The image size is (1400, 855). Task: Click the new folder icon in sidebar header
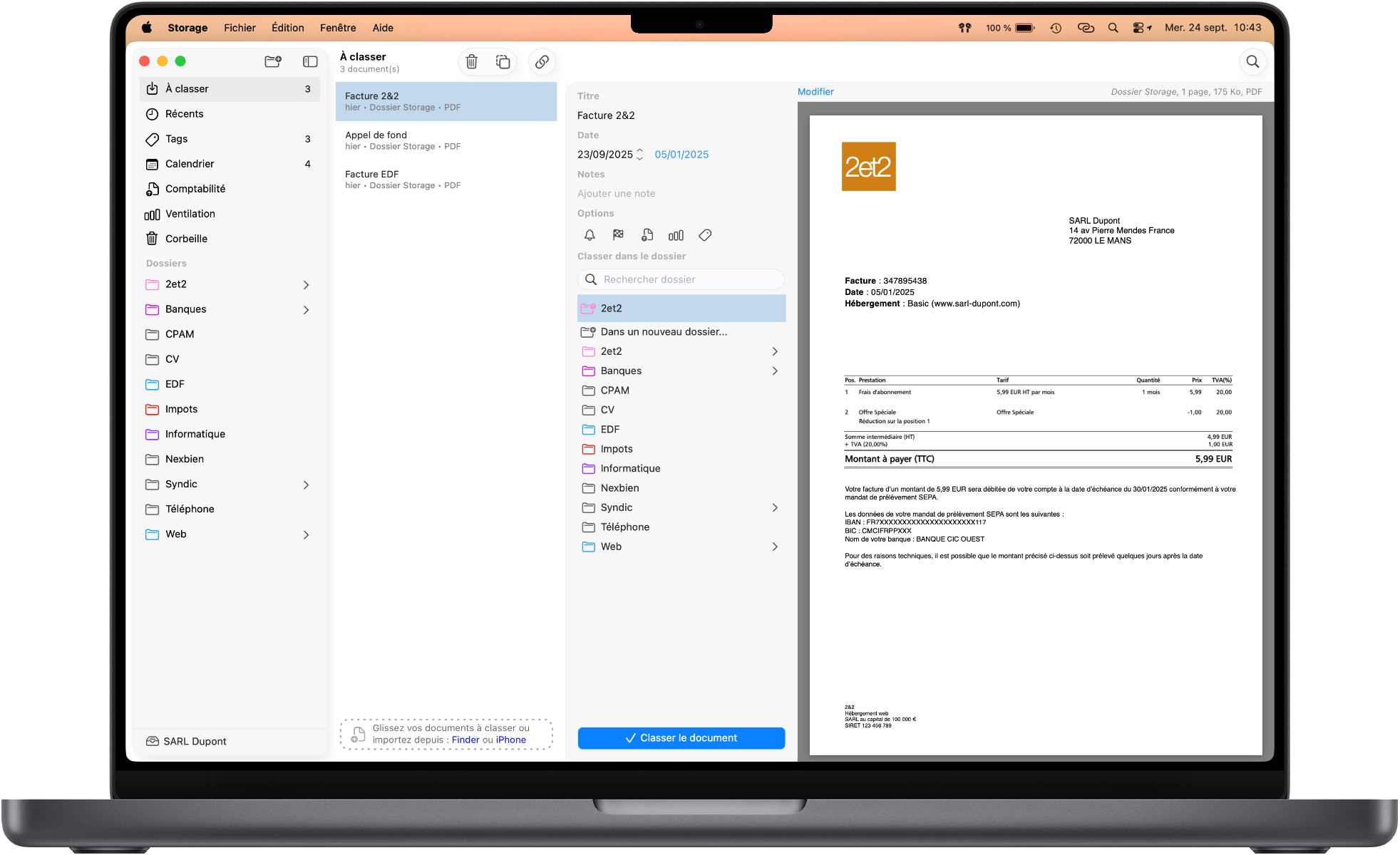pos(273,61)
